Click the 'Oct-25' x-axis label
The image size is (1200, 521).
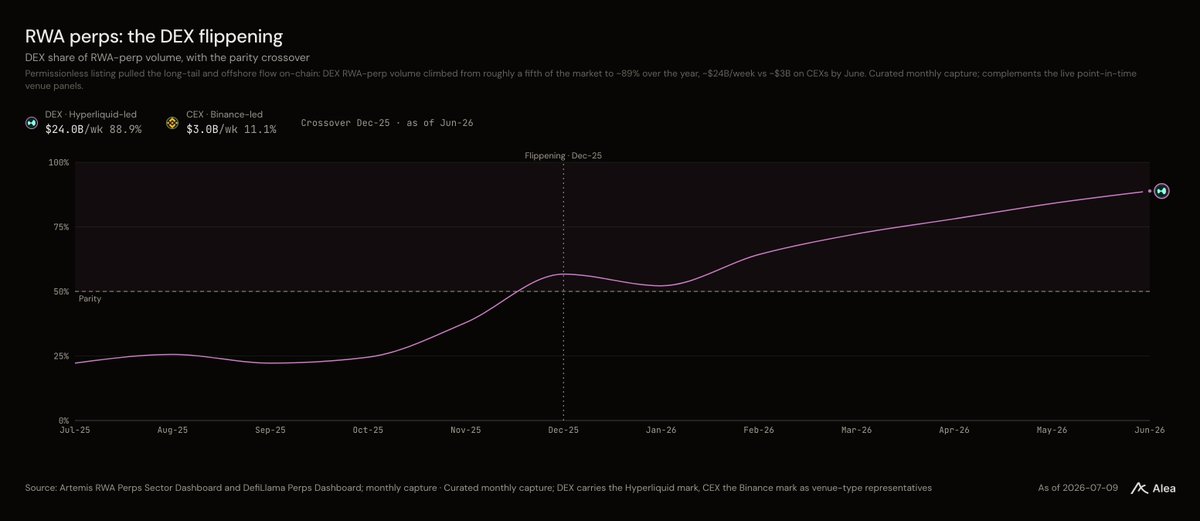[x=368, y=430]
